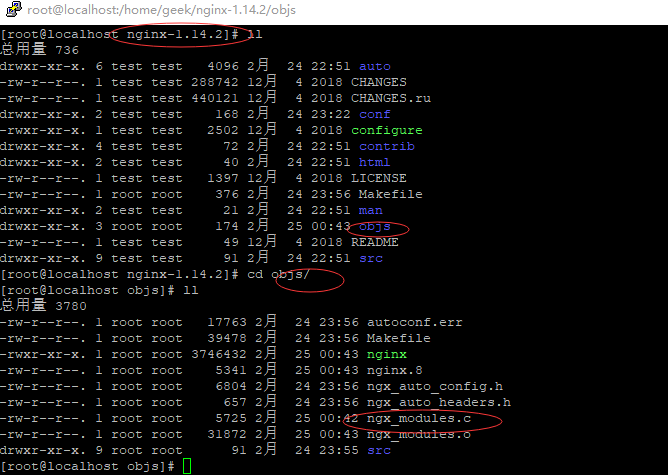Click ngx_modules.o file name
This screenshot has height=475, width=668.
coord(419,435)
